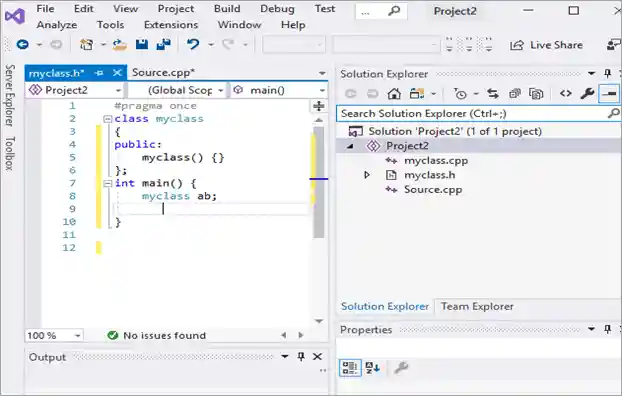
Task: Open the Server Explorer side tab
Action: (x=9, y=95)
